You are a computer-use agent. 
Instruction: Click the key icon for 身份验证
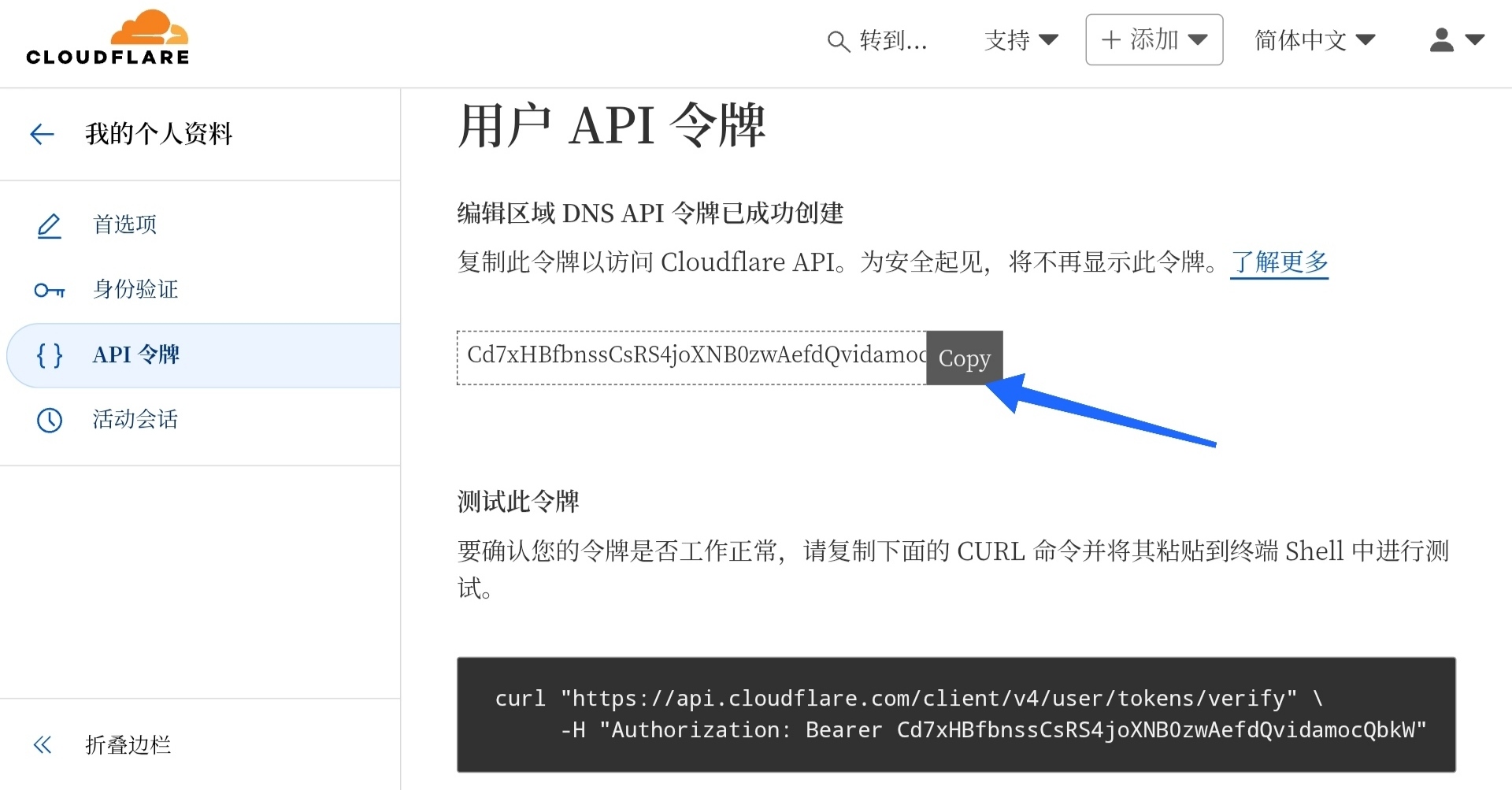50,290
